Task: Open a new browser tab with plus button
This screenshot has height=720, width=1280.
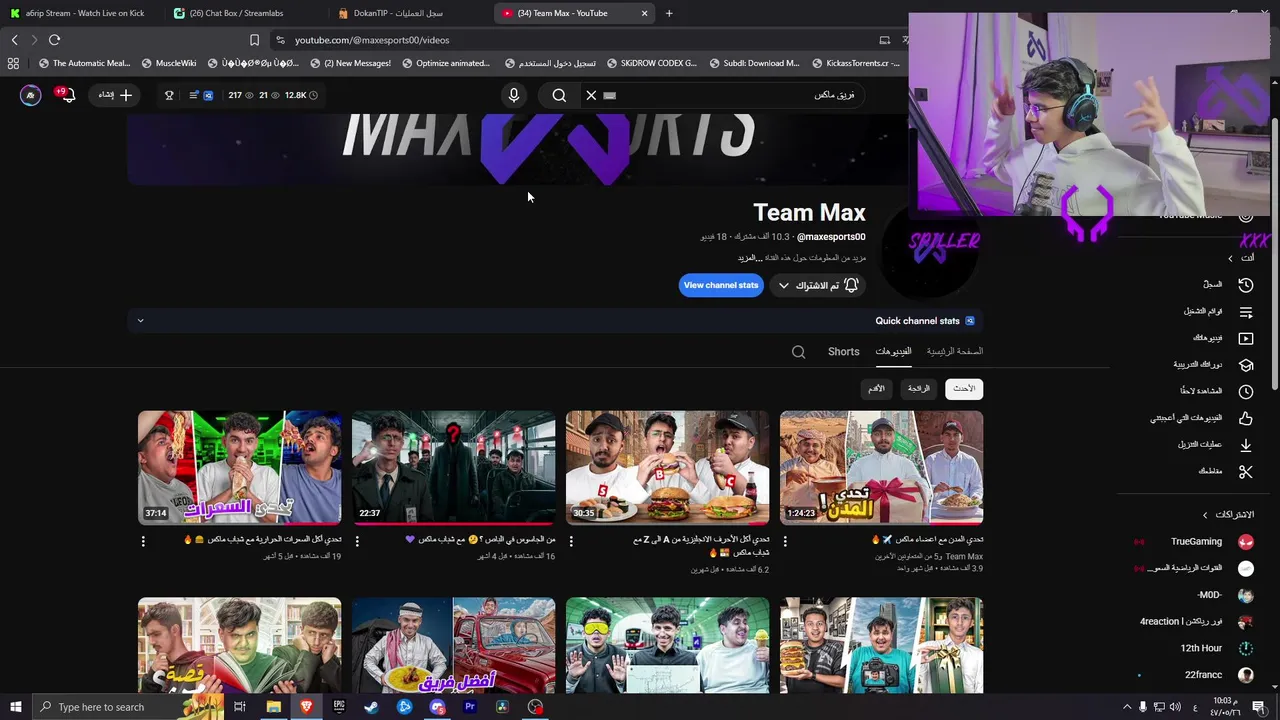Action: click(669, 13)
